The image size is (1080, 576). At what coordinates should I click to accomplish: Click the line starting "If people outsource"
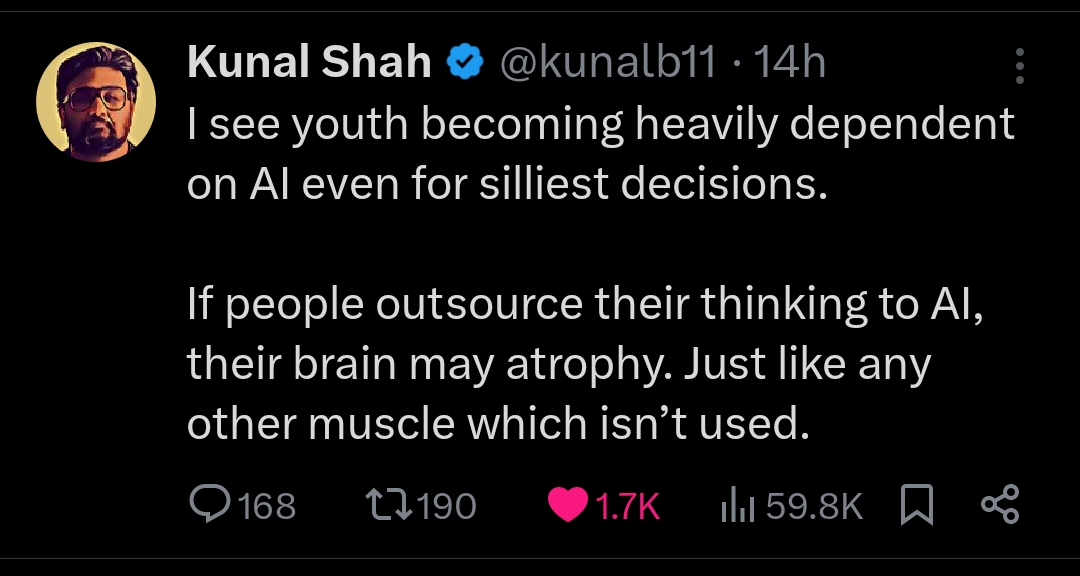point(585,304)
